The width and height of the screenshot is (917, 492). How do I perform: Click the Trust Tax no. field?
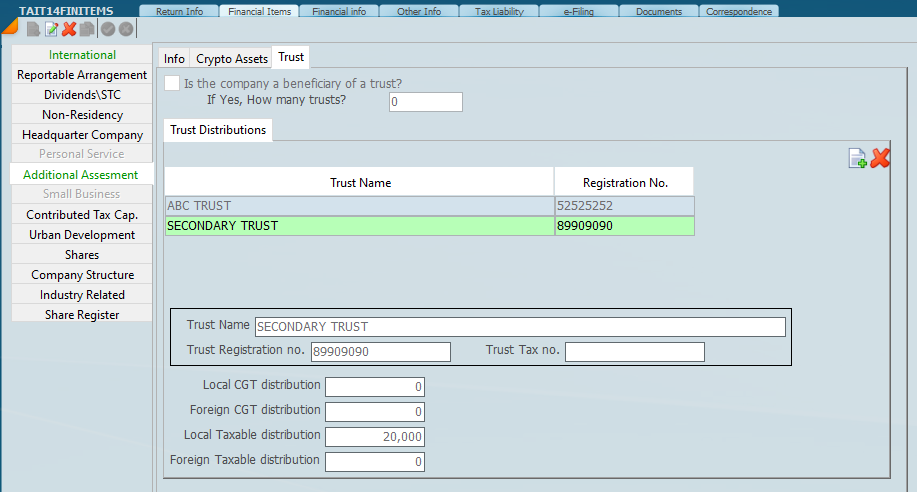click(x=634, y=352)
